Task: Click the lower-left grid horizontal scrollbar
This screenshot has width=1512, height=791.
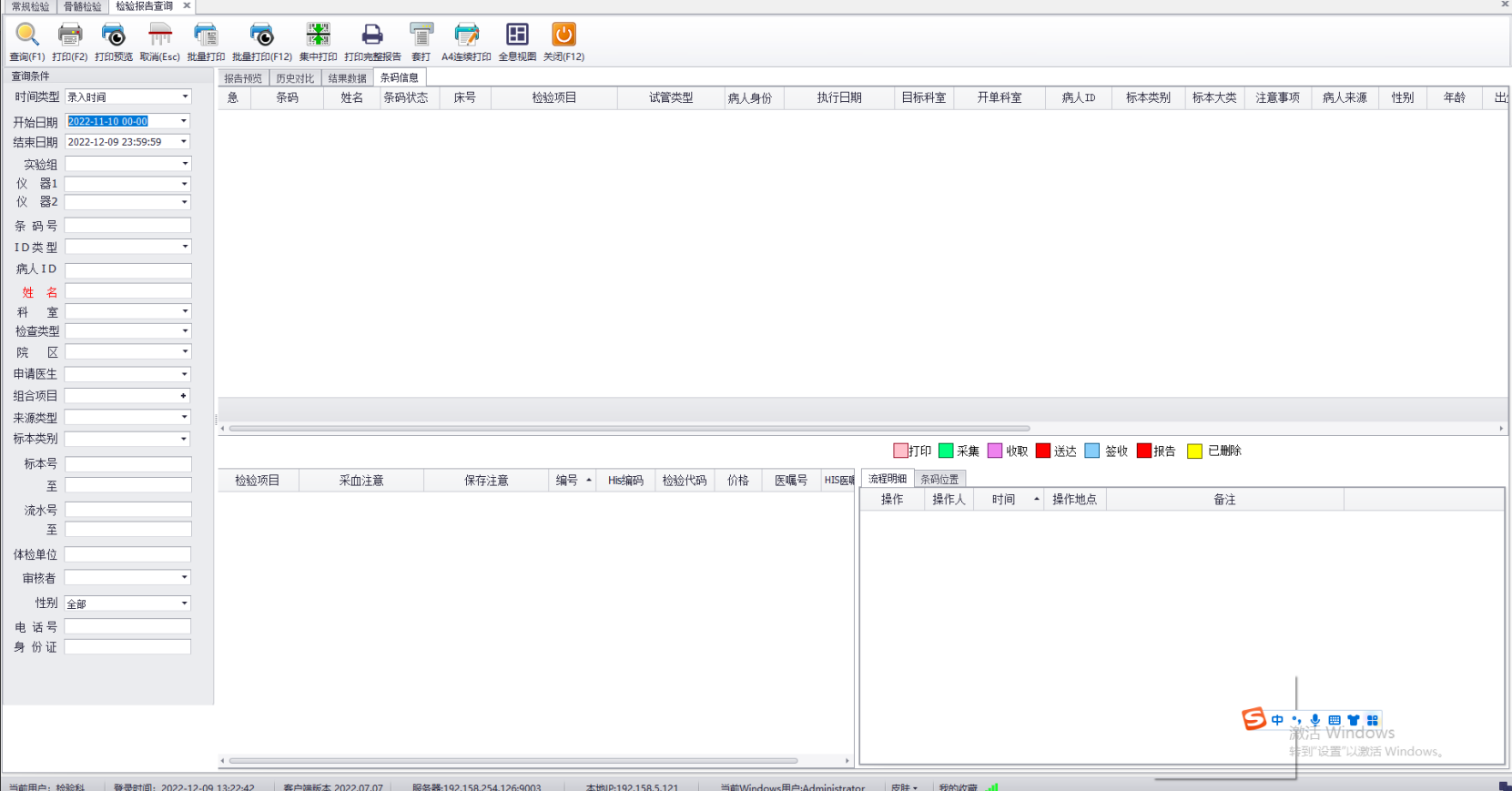Action: click(513, 760)
